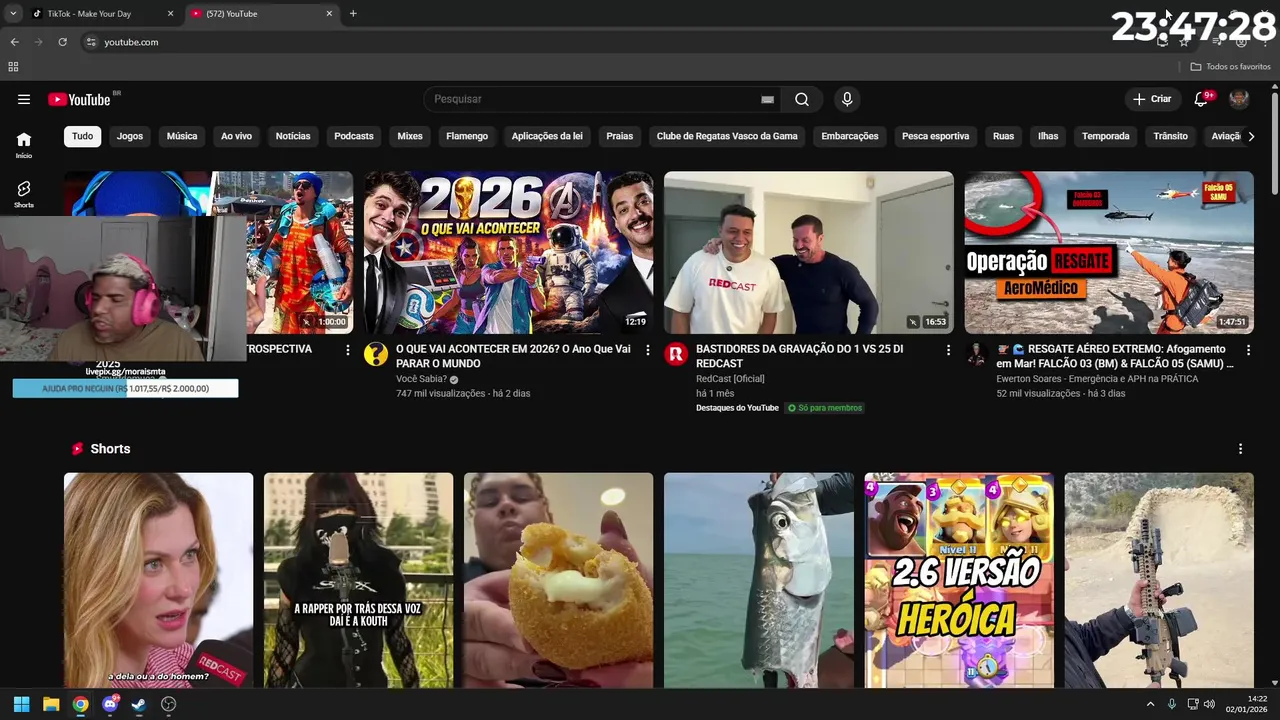Open Todos os favoritos bookmarks folder
The image size is (1280, 720).
click(x=1230, y=67)
